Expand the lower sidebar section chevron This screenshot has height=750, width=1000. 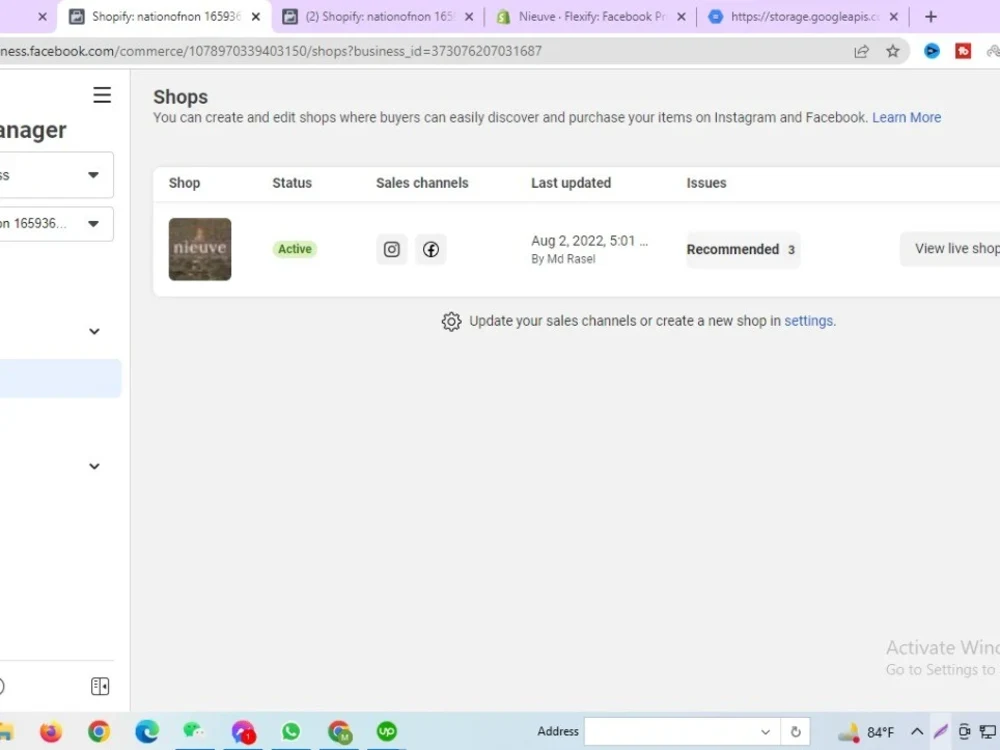(94, 466)
